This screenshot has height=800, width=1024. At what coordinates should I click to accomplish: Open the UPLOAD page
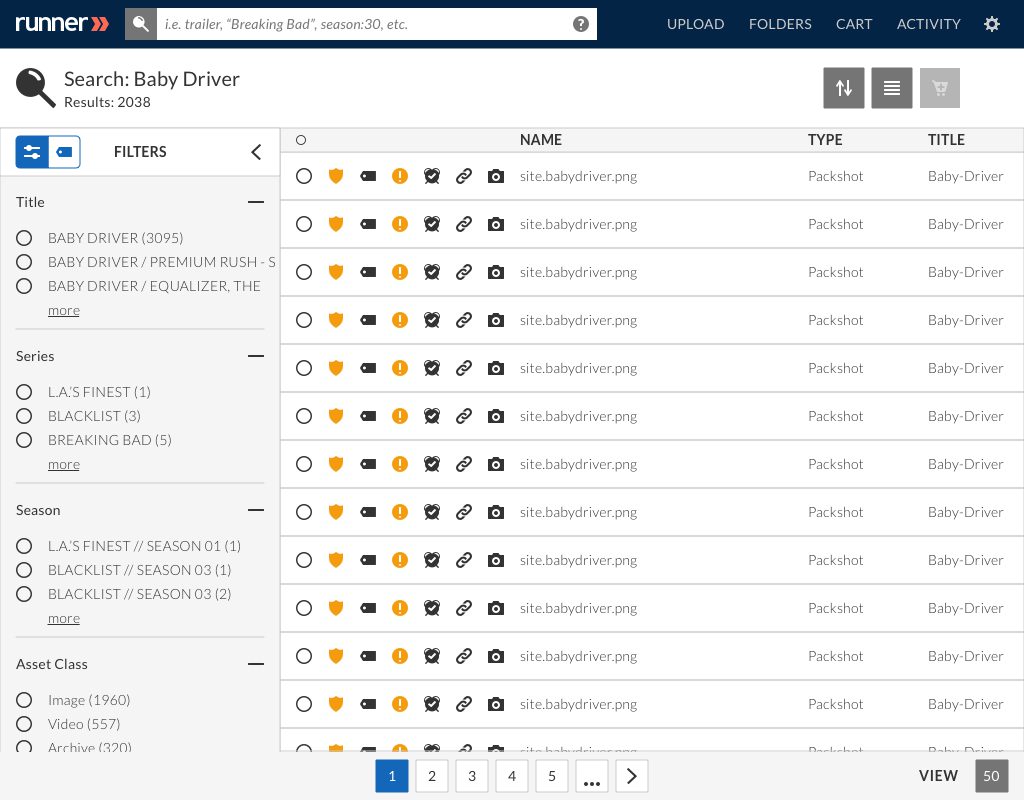696,24
